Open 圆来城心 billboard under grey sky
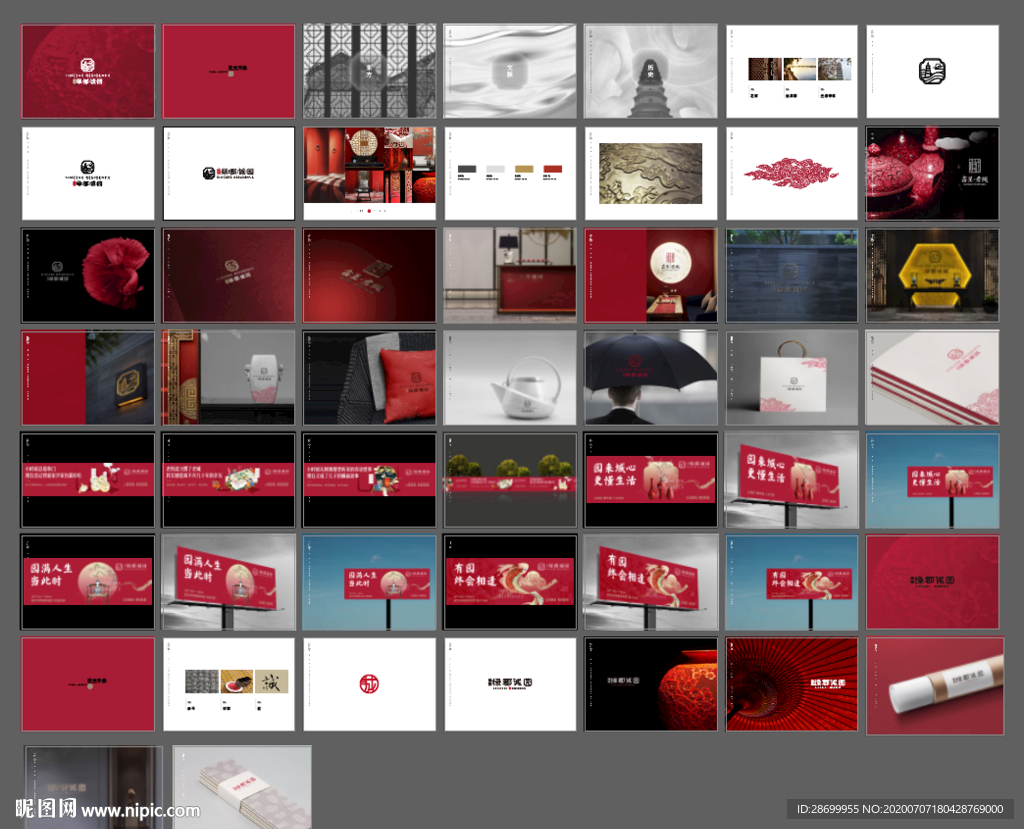This screenshot has height=829, width=1024. (792, 480)
